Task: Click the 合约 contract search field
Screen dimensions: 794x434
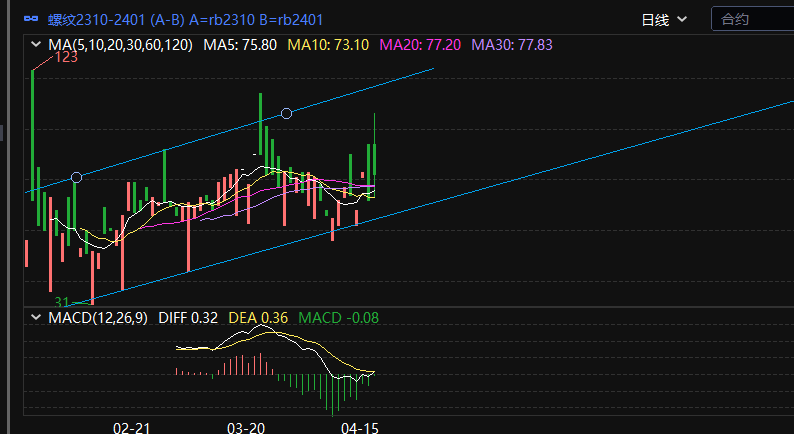Action: [x=750, y=19]
